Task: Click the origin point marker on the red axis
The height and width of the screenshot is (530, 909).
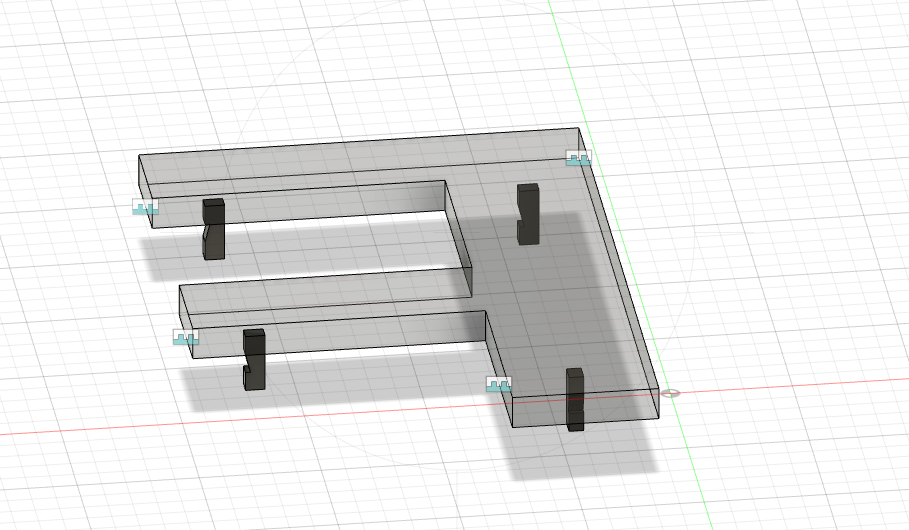Action: 670,393
